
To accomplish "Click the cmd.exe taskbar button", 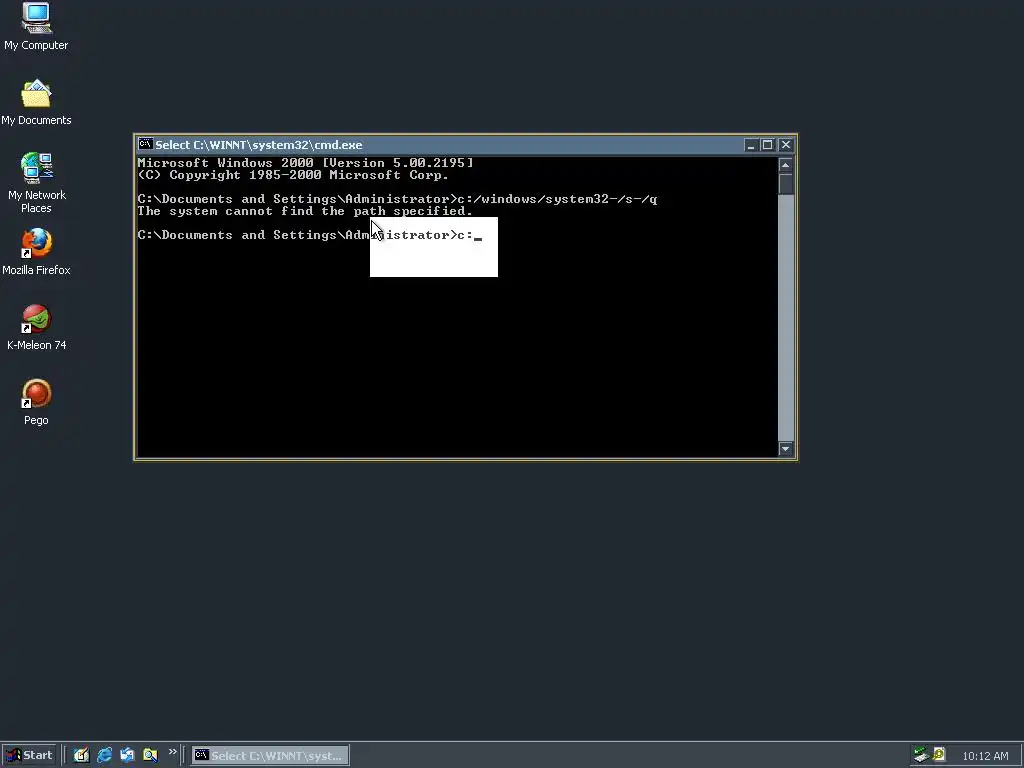I will point(270,756).
